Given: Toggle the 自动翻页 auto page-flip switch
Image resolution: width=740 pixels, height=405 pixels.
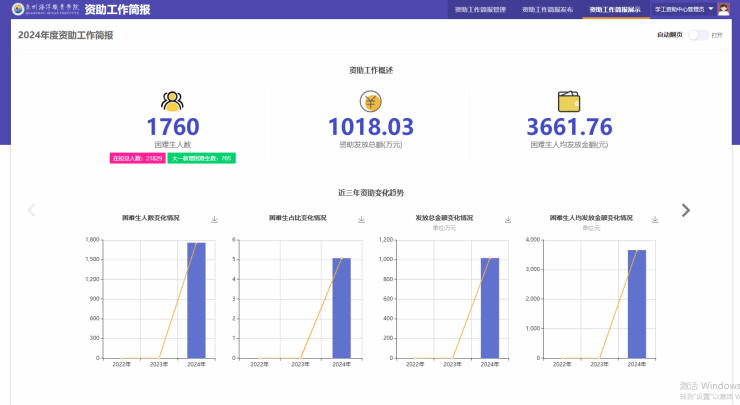Looking at the screenshot, I should click(697, 35).
